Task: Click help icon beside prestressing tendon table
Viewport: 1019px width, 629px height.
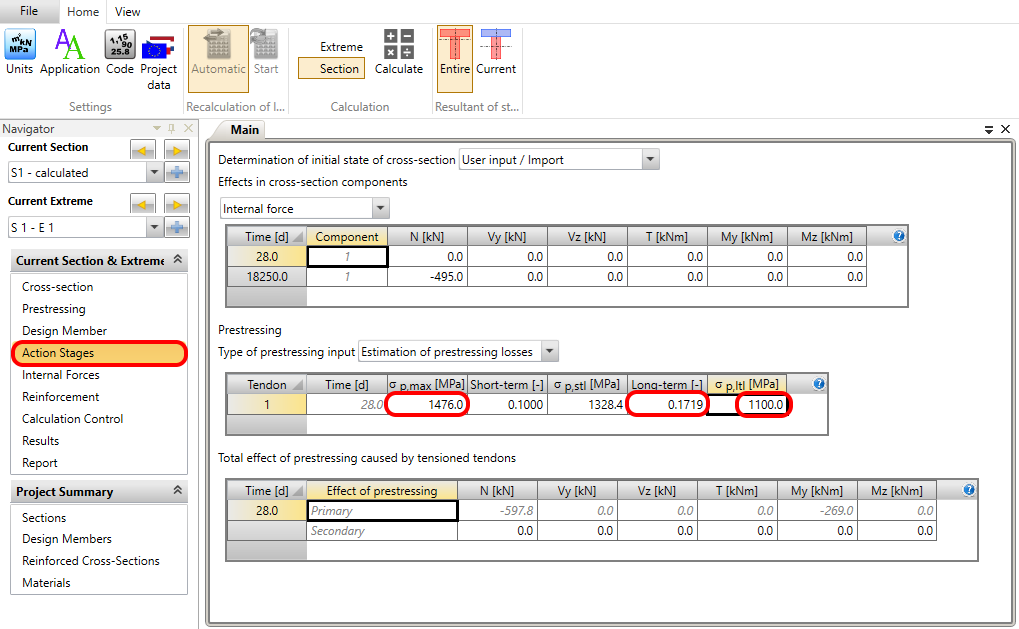Action: tap(820, 384)
